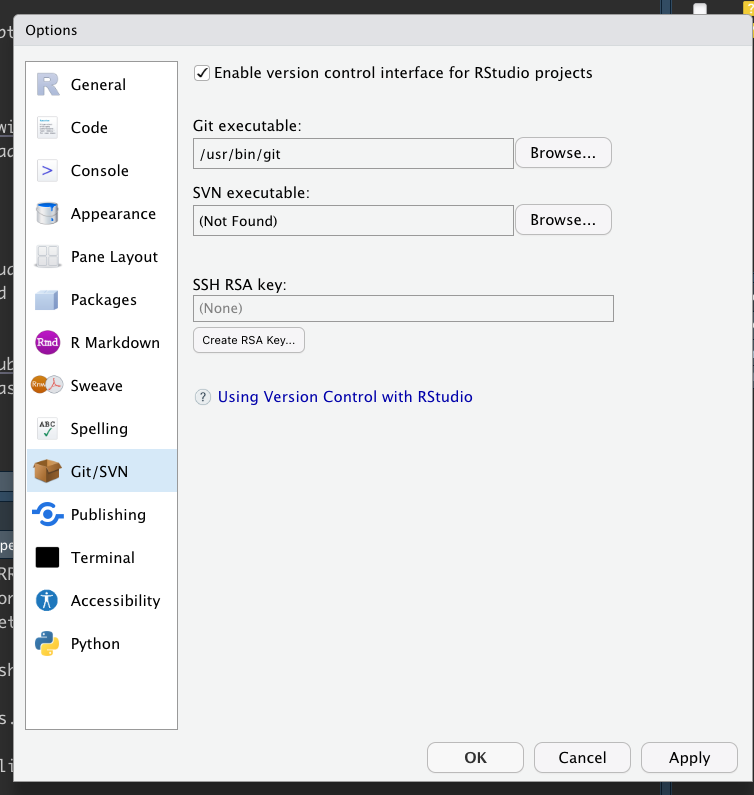Click the Git executable path field
The height and width of the screenshot is (795, 754).
[353, 154]
